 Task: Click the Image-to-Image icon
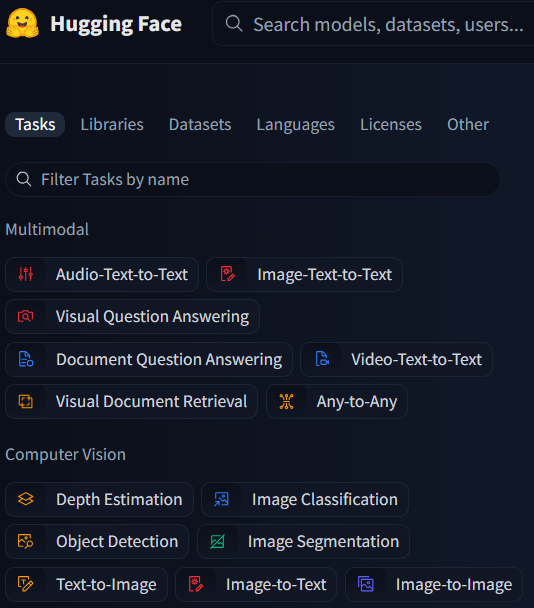pos(366,584)
